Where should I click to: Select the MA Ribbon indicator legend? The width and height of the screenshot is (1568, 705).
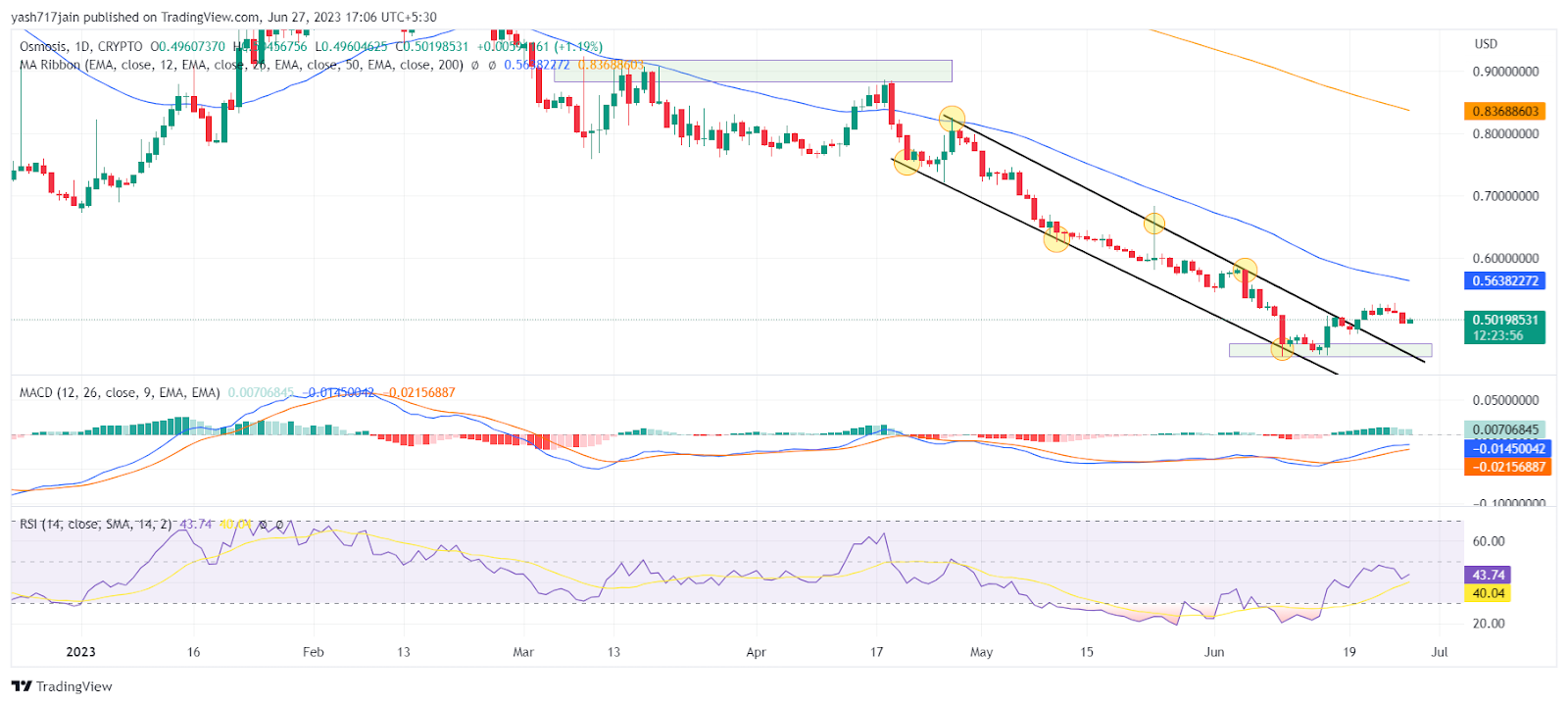click(241, 65)
